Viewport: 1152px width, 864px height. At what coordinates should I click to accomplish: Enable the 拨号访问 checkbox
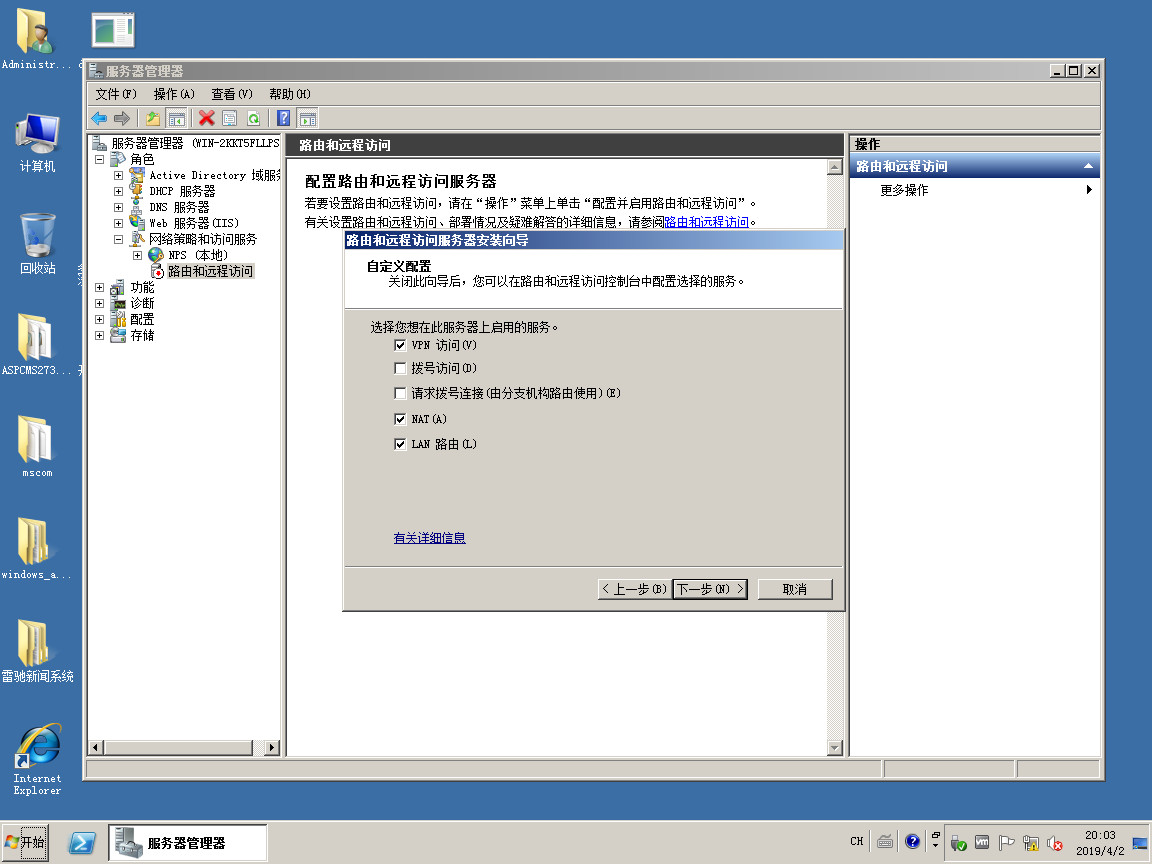(401, 369)
